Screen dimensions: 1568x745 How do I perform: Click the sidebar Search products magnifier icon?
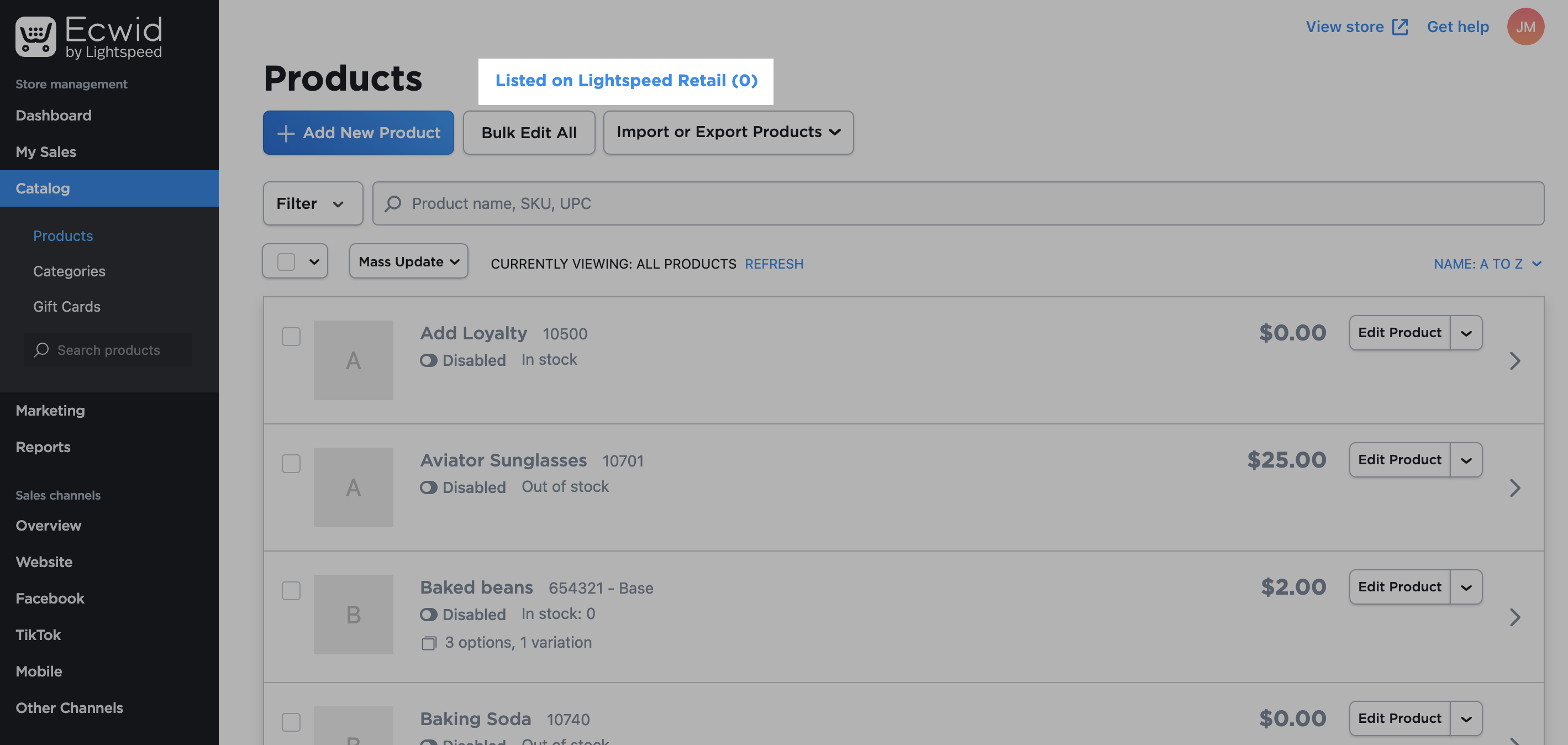tap(41, 350)
